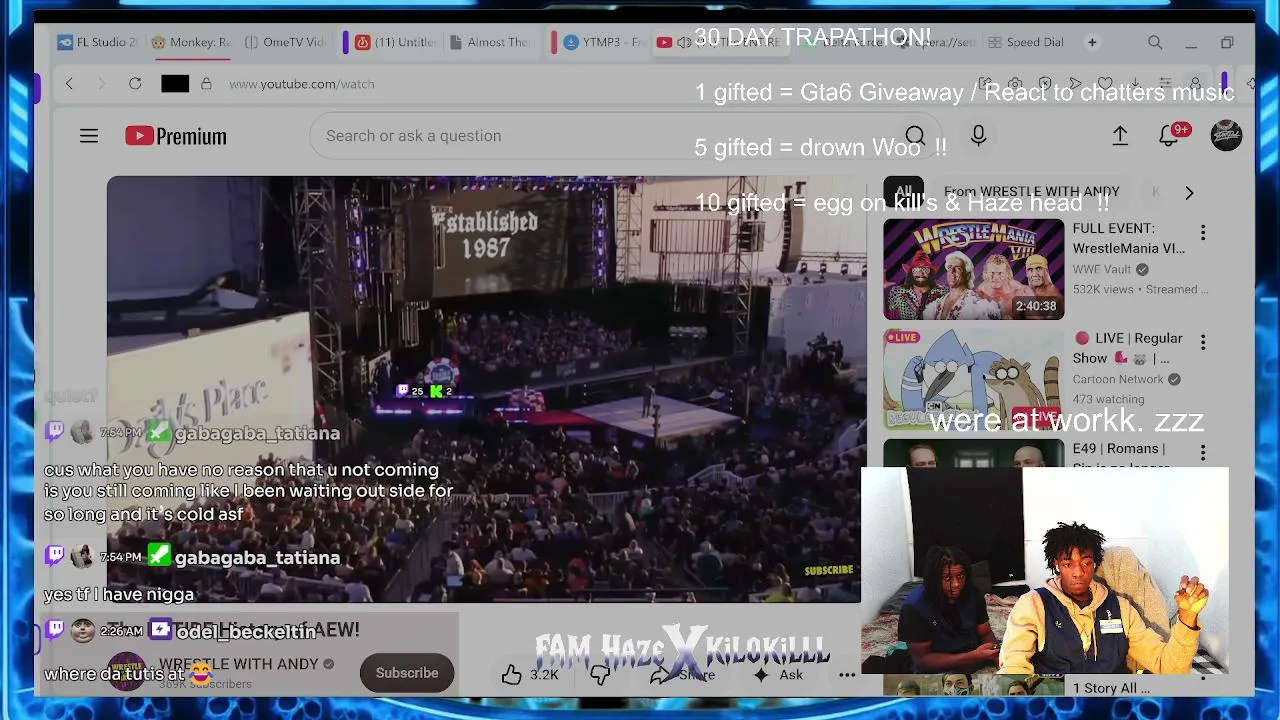1280x720 pixels.
Task: Switch to the OmeTV Video tab
Action: point(285,43)
